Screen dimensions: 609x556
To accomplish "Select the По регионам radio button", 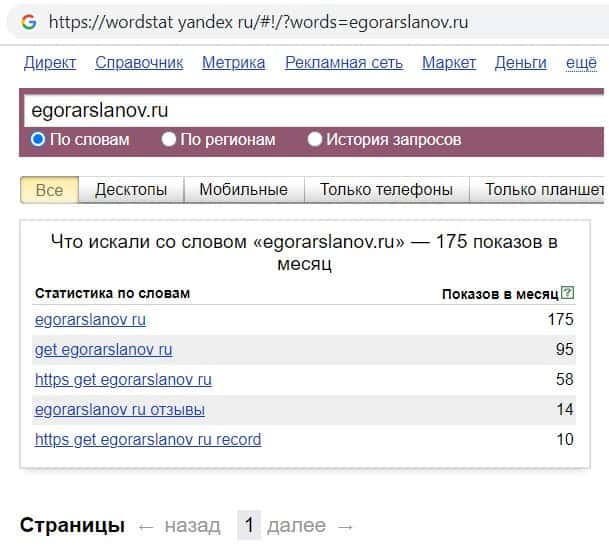I will (169, 139).
